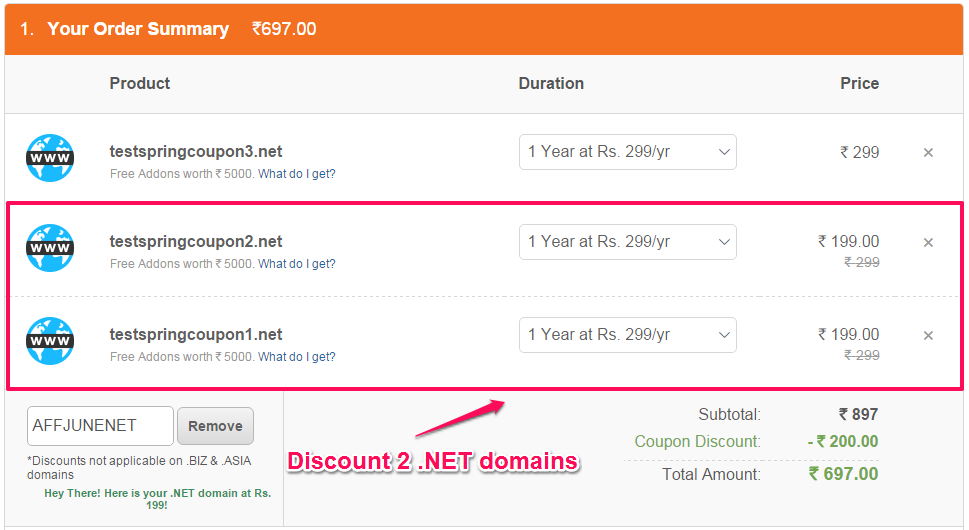
Task: Click the globe icon for testspringcoupon2.net
Action: tap(50, 248)
